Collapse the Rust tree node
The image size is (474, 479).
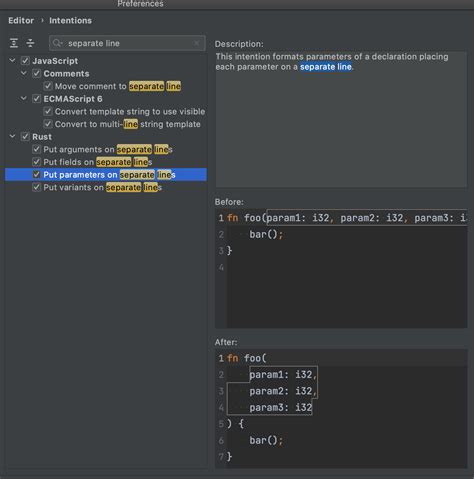click(12, 136)
